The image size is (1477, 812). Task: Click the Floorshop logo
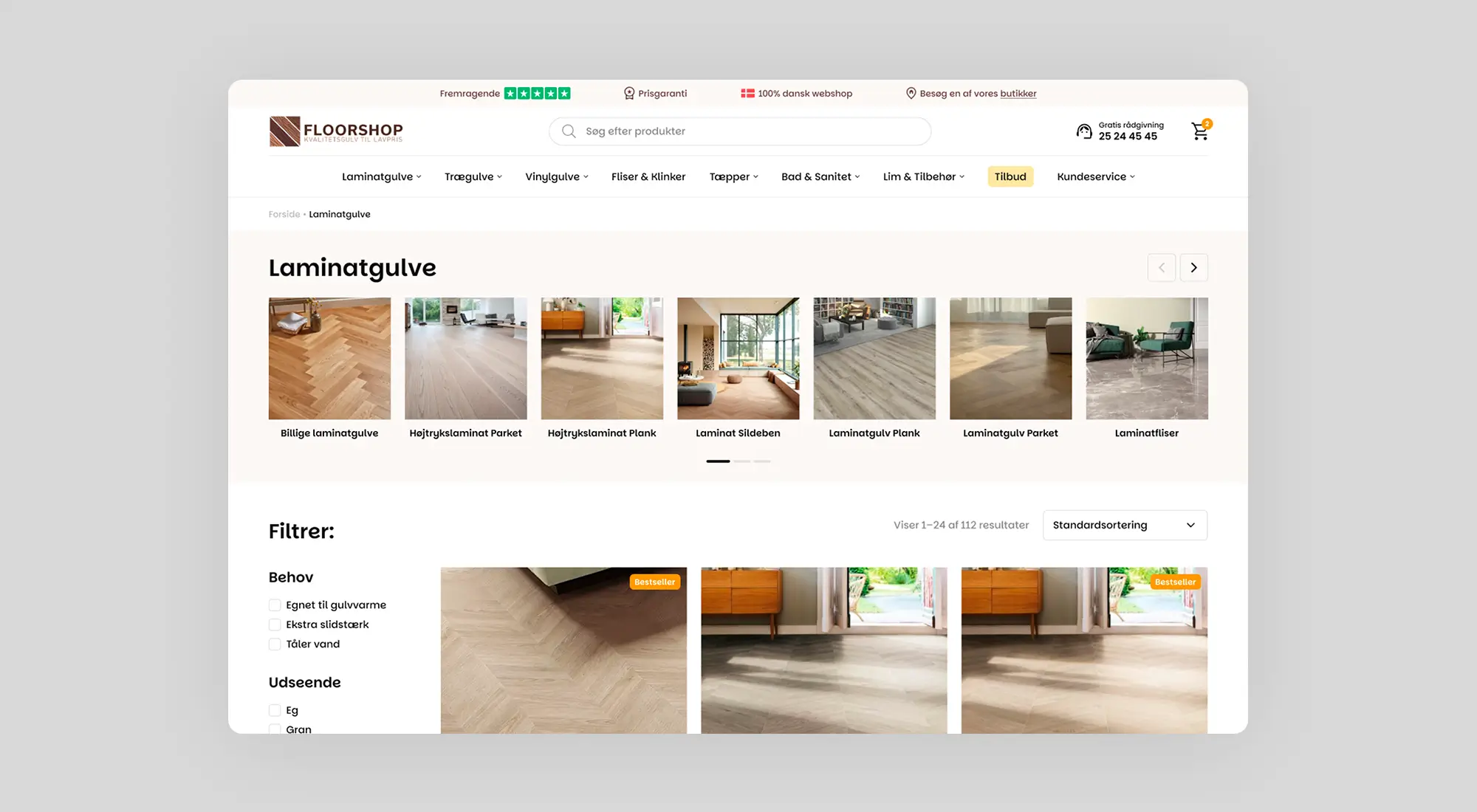(x=336, y=131)
